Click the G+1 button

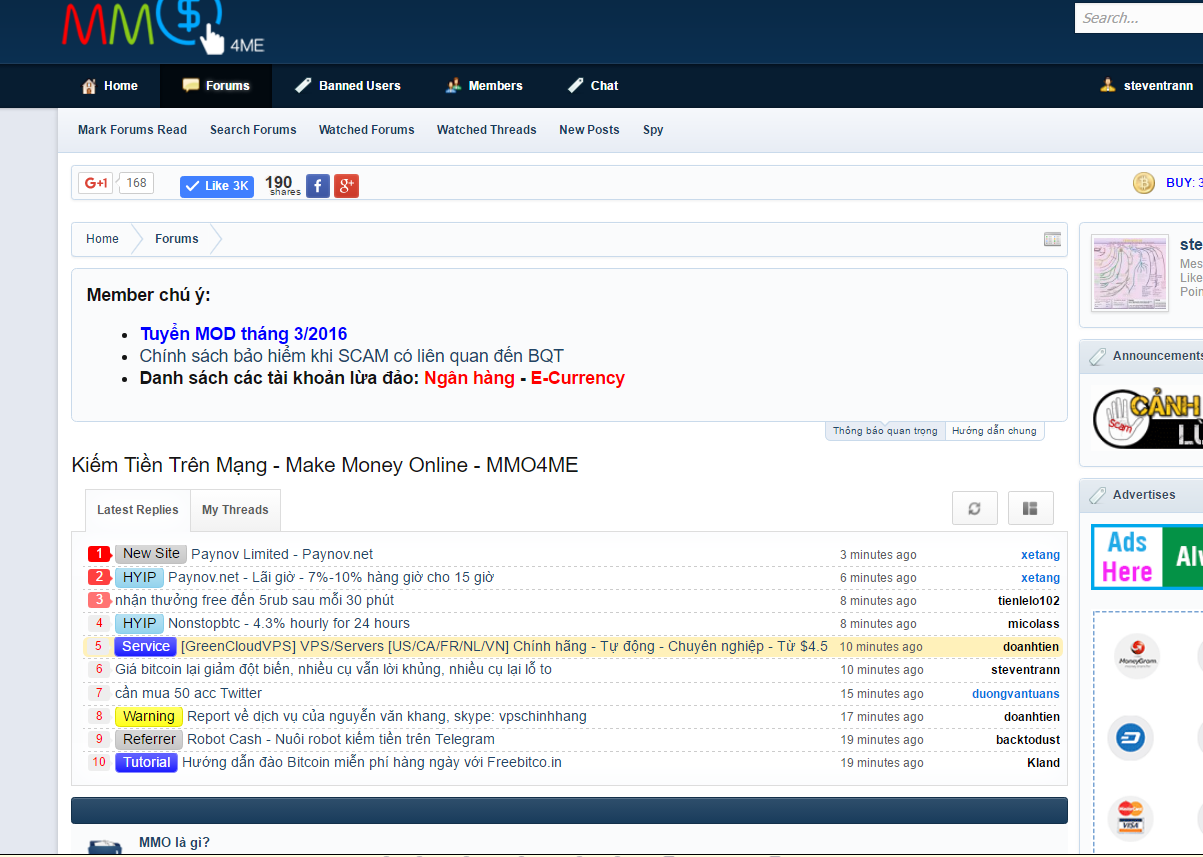point(97,183)
